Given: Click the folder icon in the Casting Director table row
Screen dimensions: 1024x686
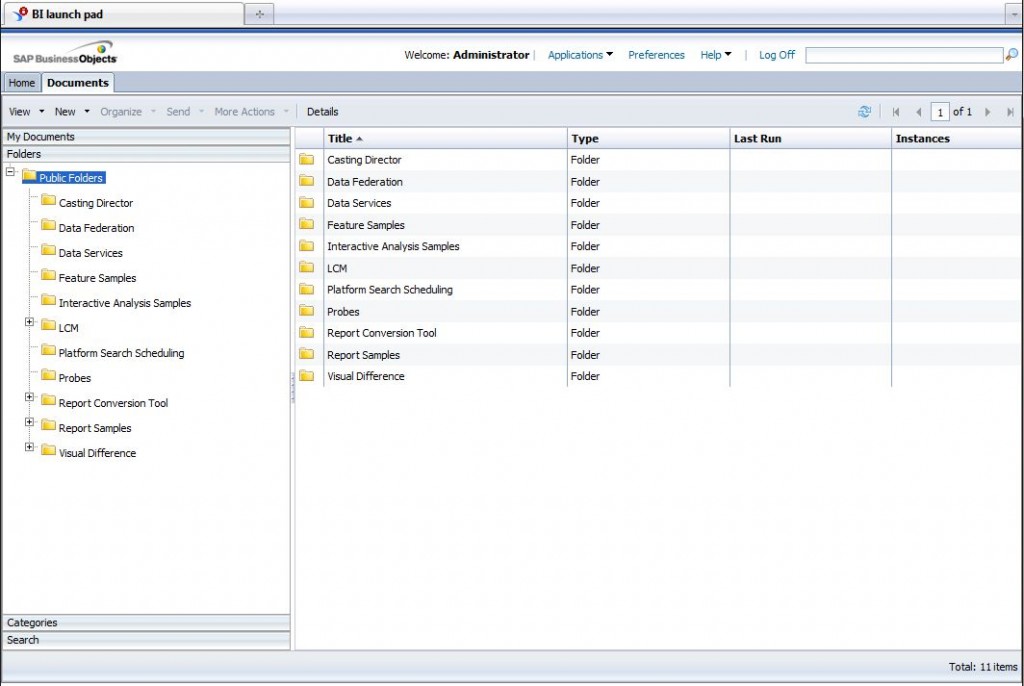Looking at the screenshot, I should pyautogui.click(x=306, y=159).
